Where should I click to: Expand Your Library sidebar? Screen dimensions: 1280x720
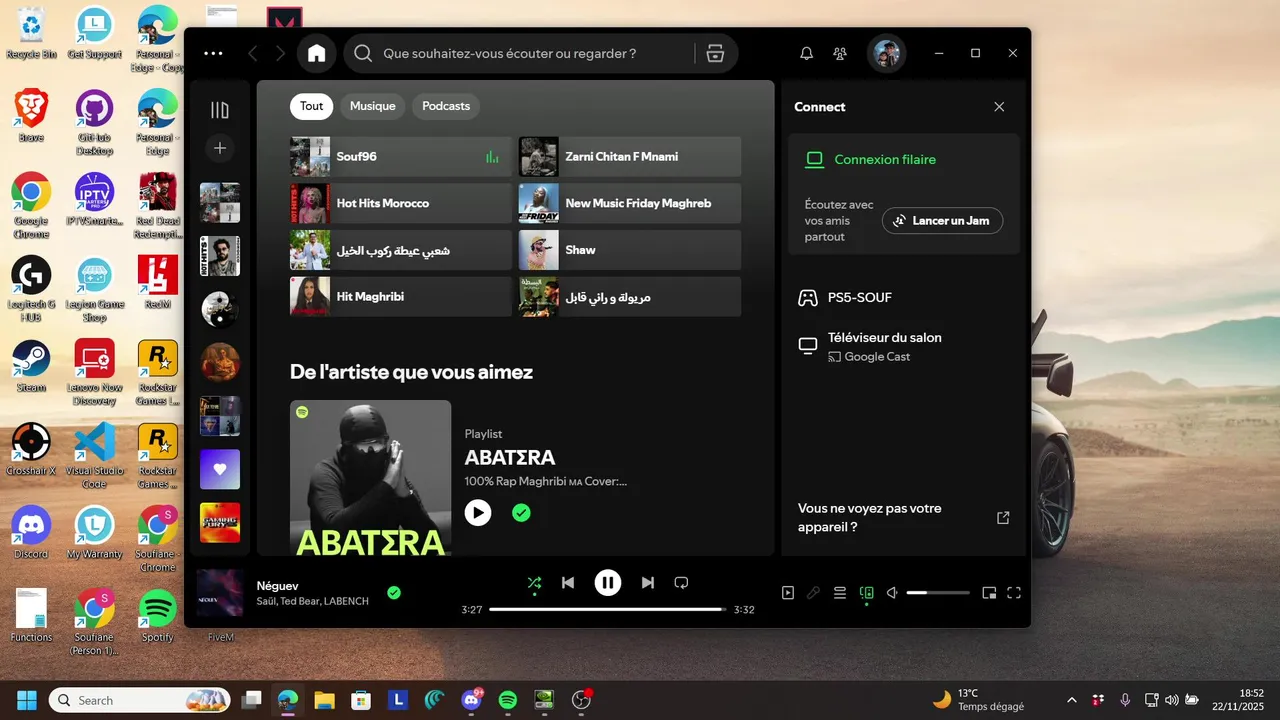(220, 110)
